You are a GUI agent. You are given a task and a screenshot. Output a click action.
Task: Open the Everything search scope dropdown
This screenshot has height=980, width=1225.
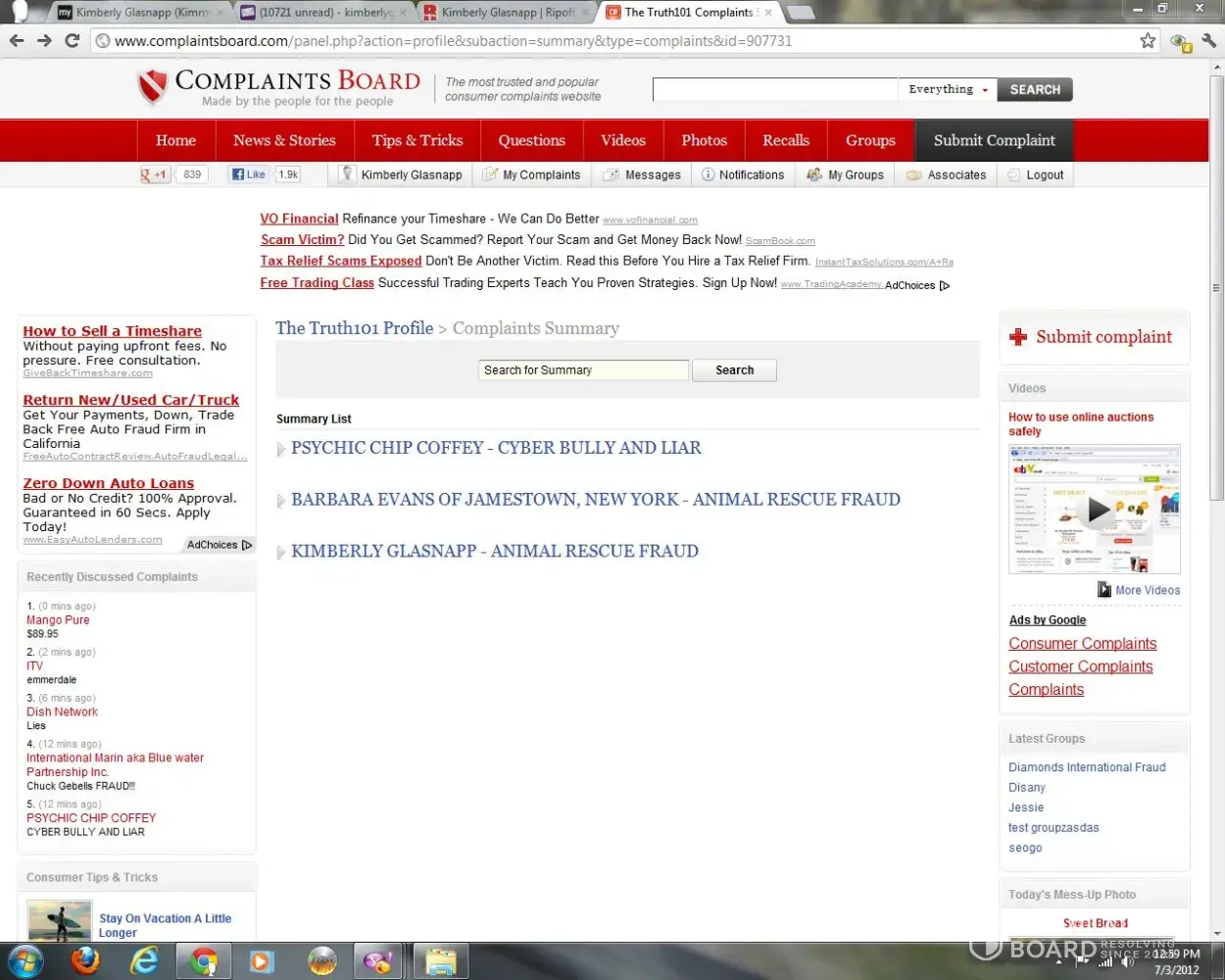[949, 89]
